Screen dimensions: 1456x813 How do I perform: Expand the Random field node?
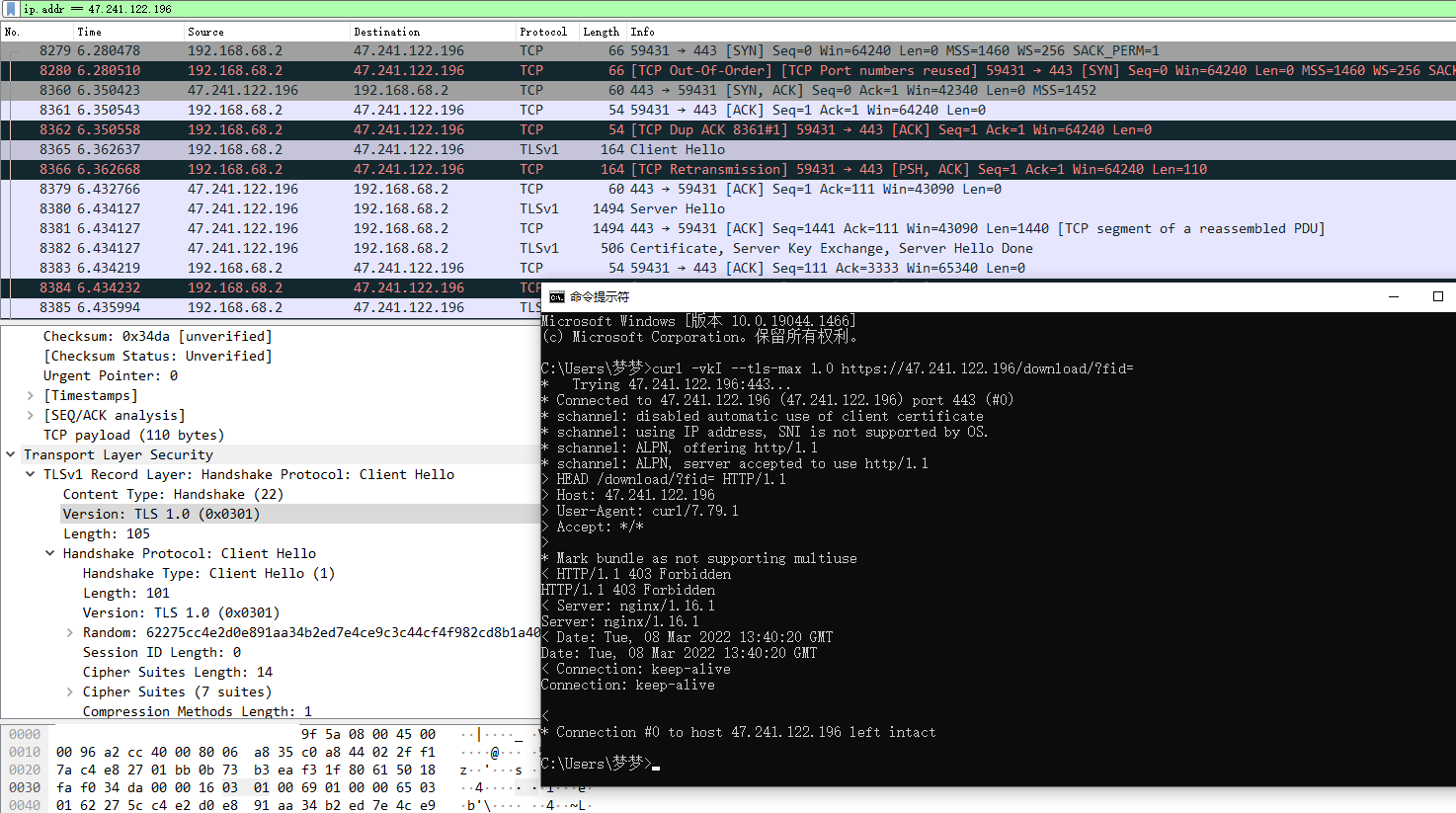coord(70,632)
